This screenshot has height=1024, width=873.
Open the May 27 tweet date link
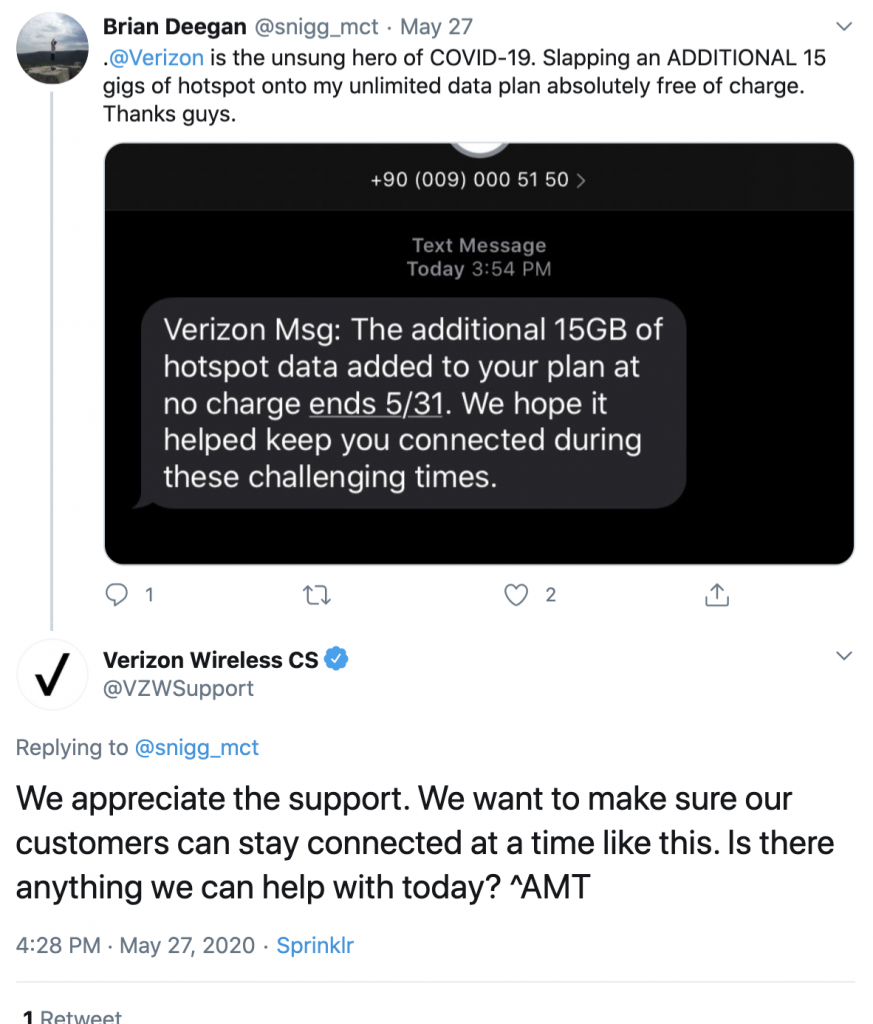click(436, 27)
